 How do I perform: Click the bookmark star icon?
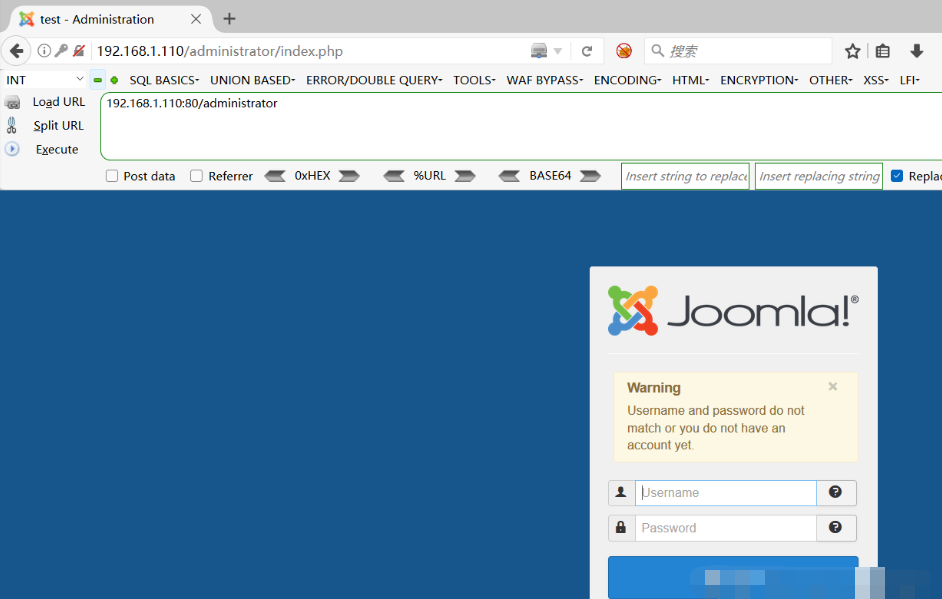[x=852, y=51]
